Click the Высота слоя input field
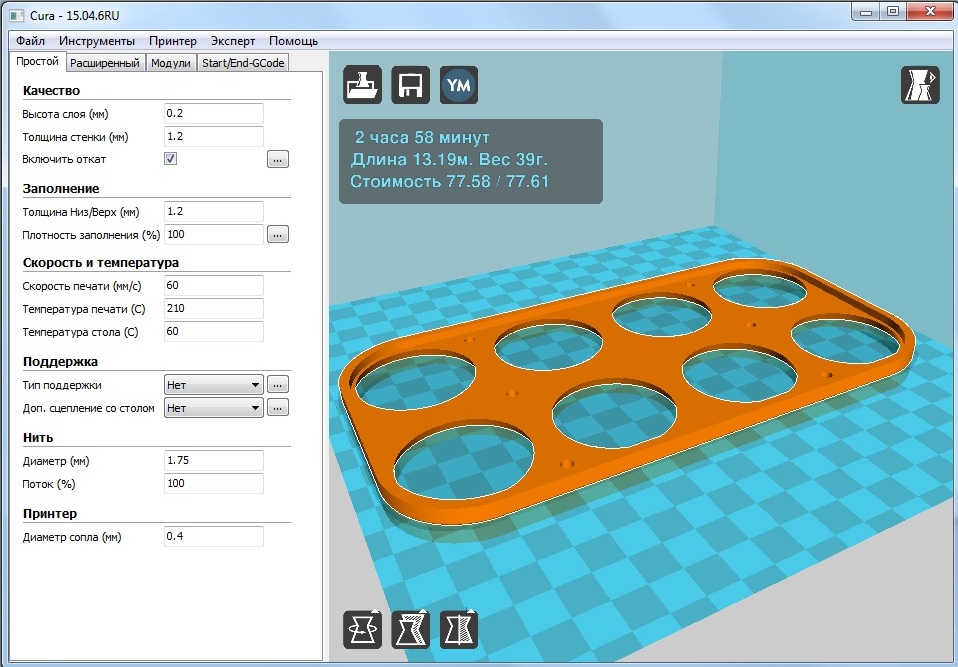 tap(213, 114)
